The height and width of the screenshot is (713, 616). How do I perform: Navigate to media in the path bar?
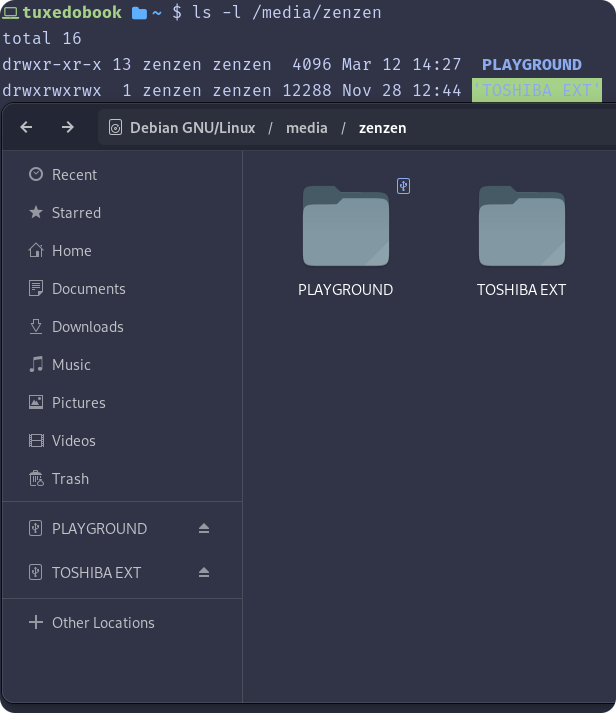click(x=306, y=128)
